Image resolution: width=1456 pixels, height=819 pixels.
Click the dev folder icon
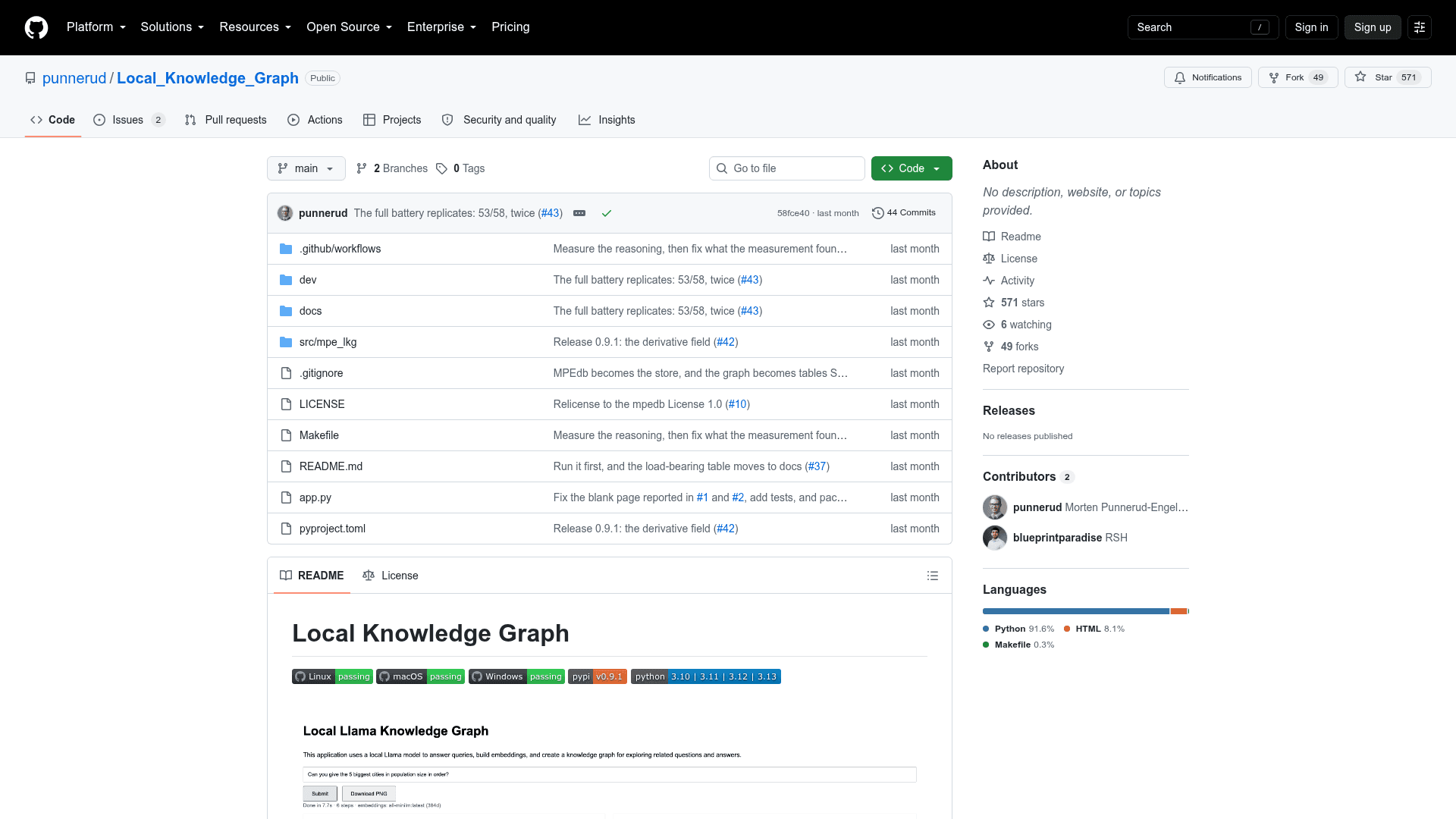[x=286, y=280]
